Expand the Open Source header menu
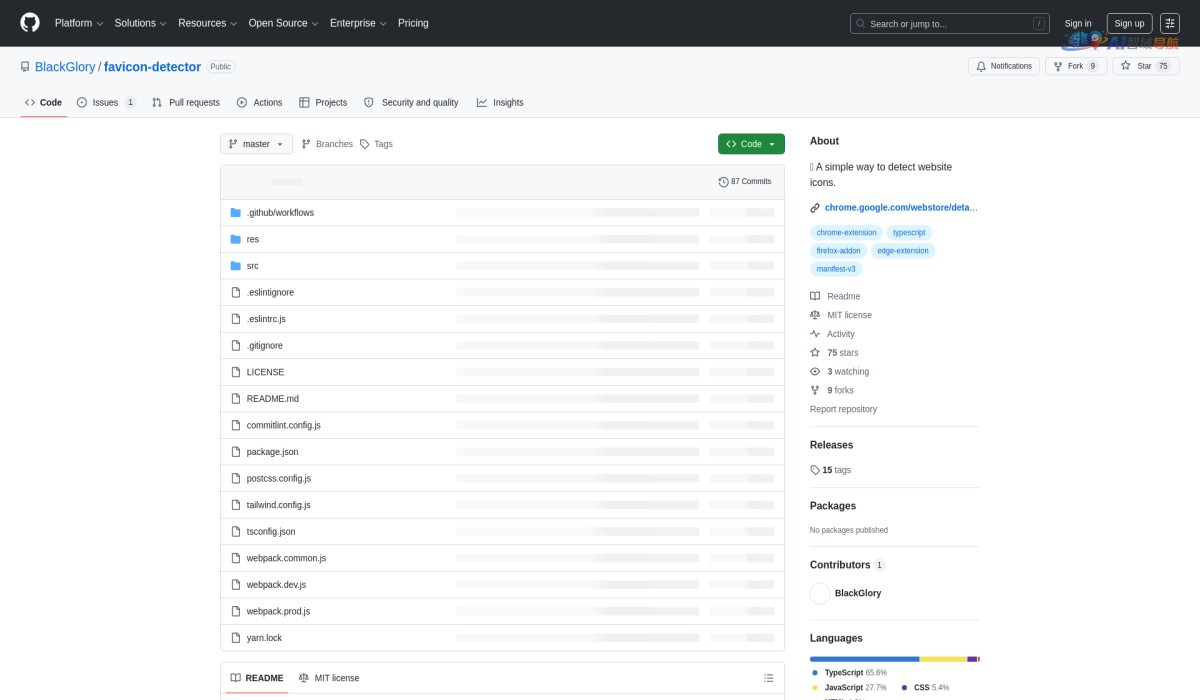This screenshot has height=700, width=1200. pyautogui.click(x=283, y=23)
